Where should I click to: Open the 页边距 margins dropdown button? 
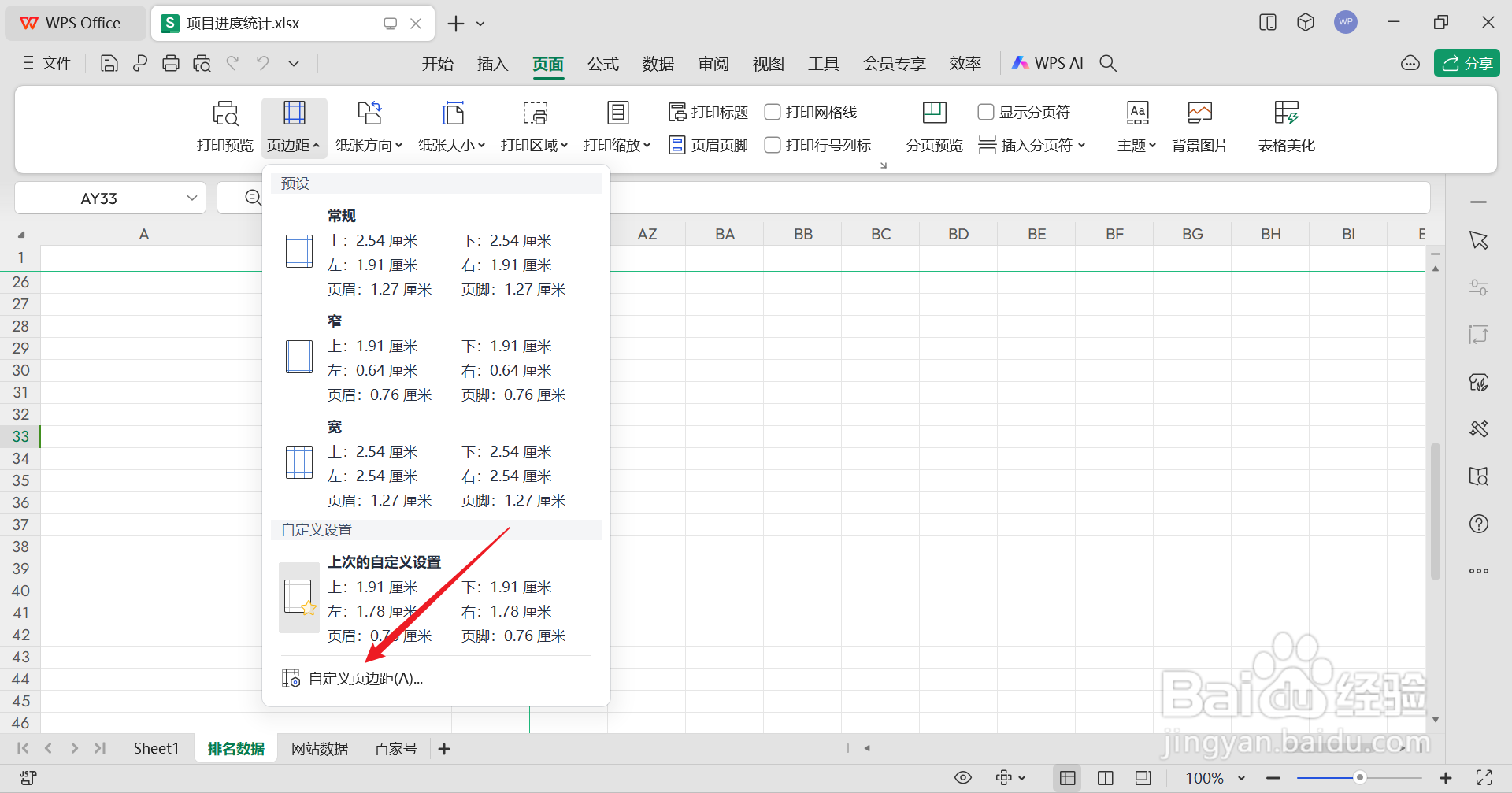(x=294, y=128)
